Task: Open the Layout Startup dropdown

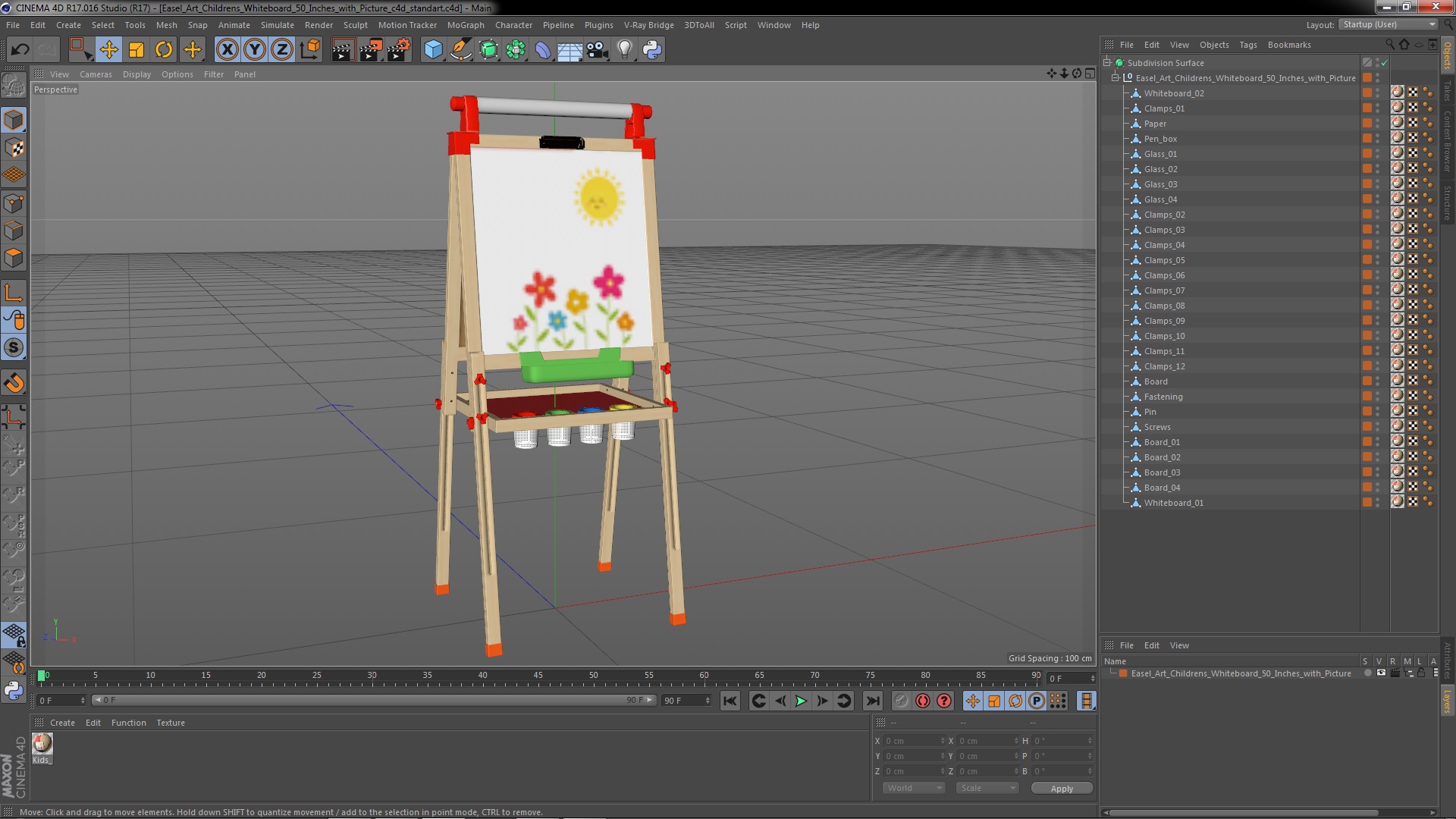Action: (1388, 25)
